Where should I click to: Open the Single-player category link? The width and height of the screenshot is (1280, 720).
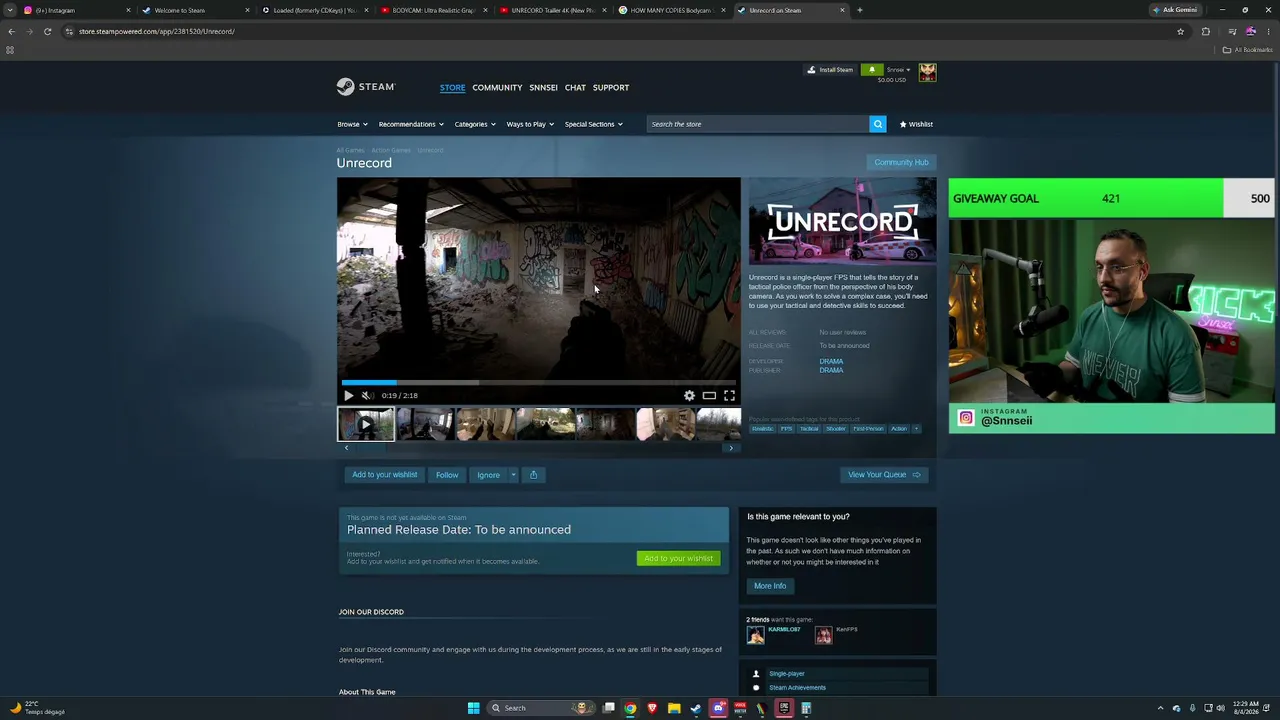pos(787,674)
